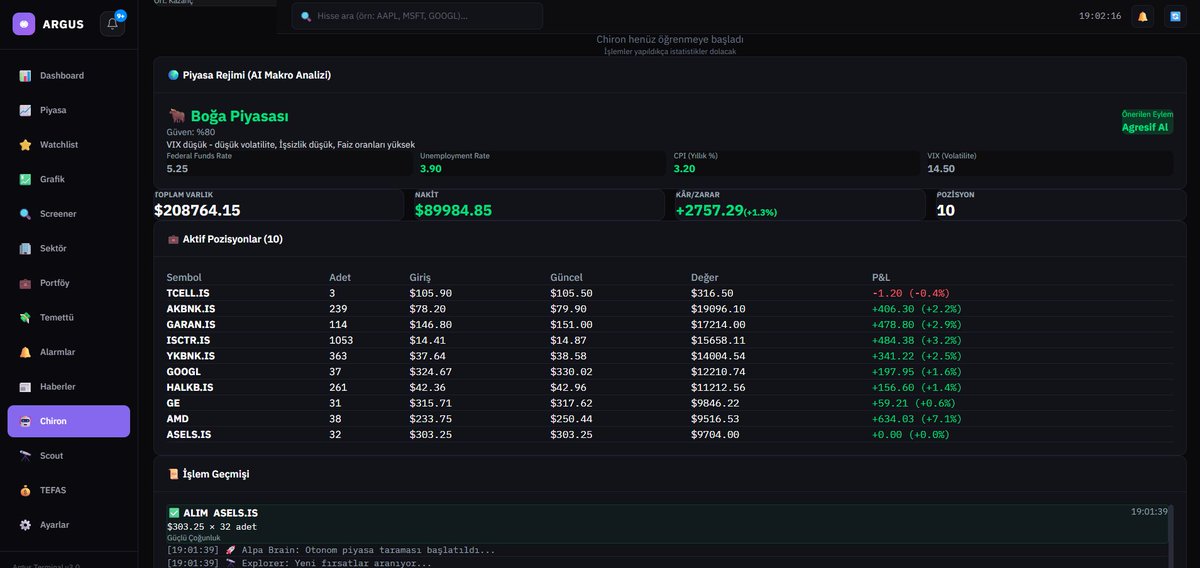Open TEFAS funds page

(68, 490)
